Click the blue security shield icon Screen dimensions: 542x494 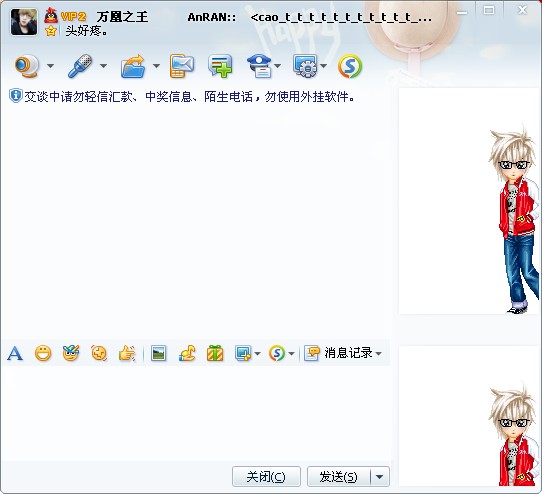[16, 96]
